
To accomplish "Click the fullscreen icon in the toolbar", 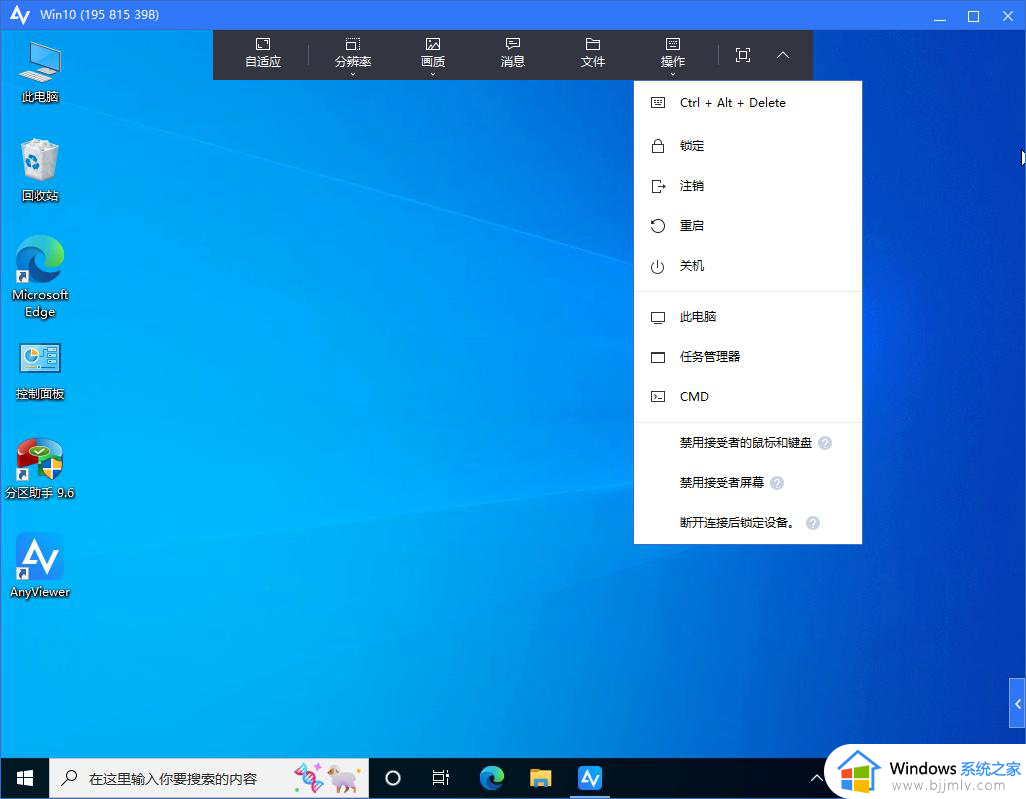I will (743, 55).
